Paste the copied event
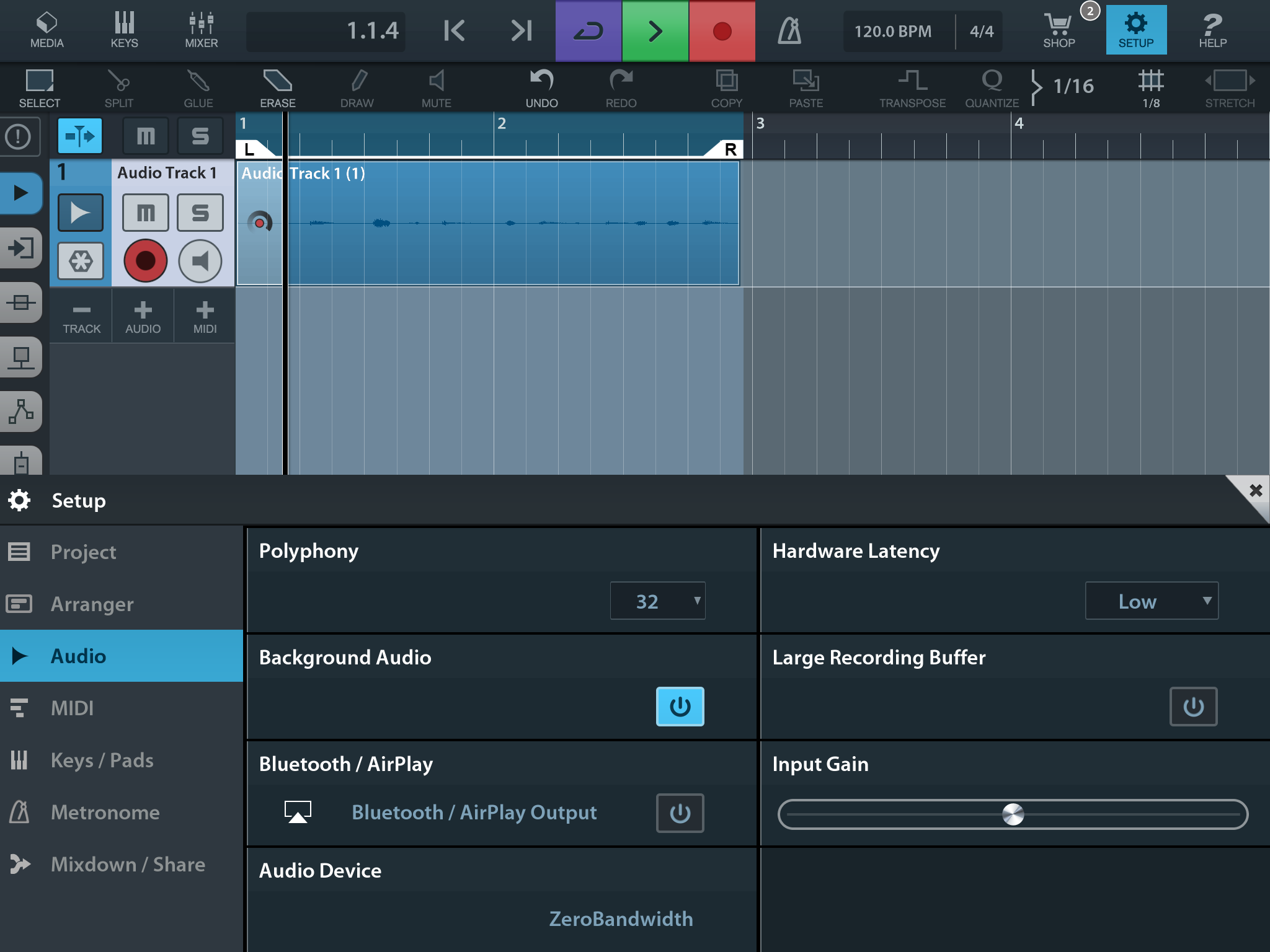 click(x=806, y=87)
